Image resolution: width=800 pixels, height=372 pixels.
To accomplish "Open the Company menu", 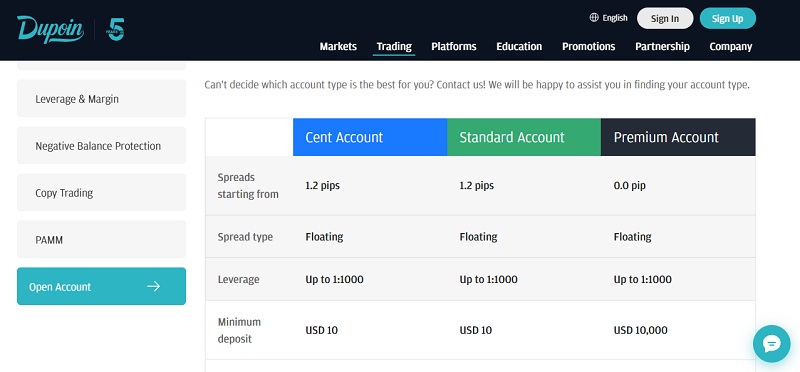I will click(731, 46).
